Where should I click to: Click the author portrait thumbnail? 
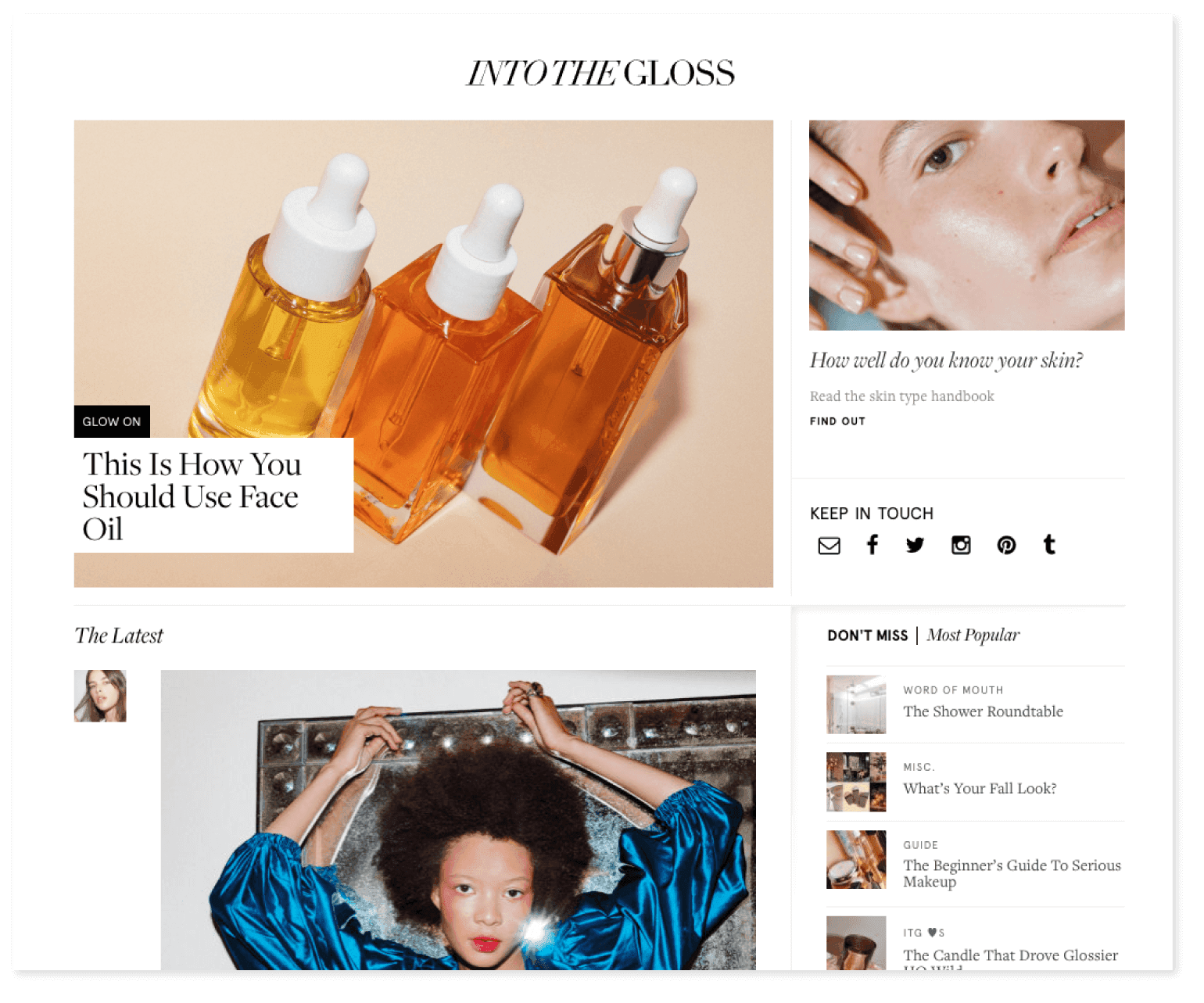tap(100, 696)
